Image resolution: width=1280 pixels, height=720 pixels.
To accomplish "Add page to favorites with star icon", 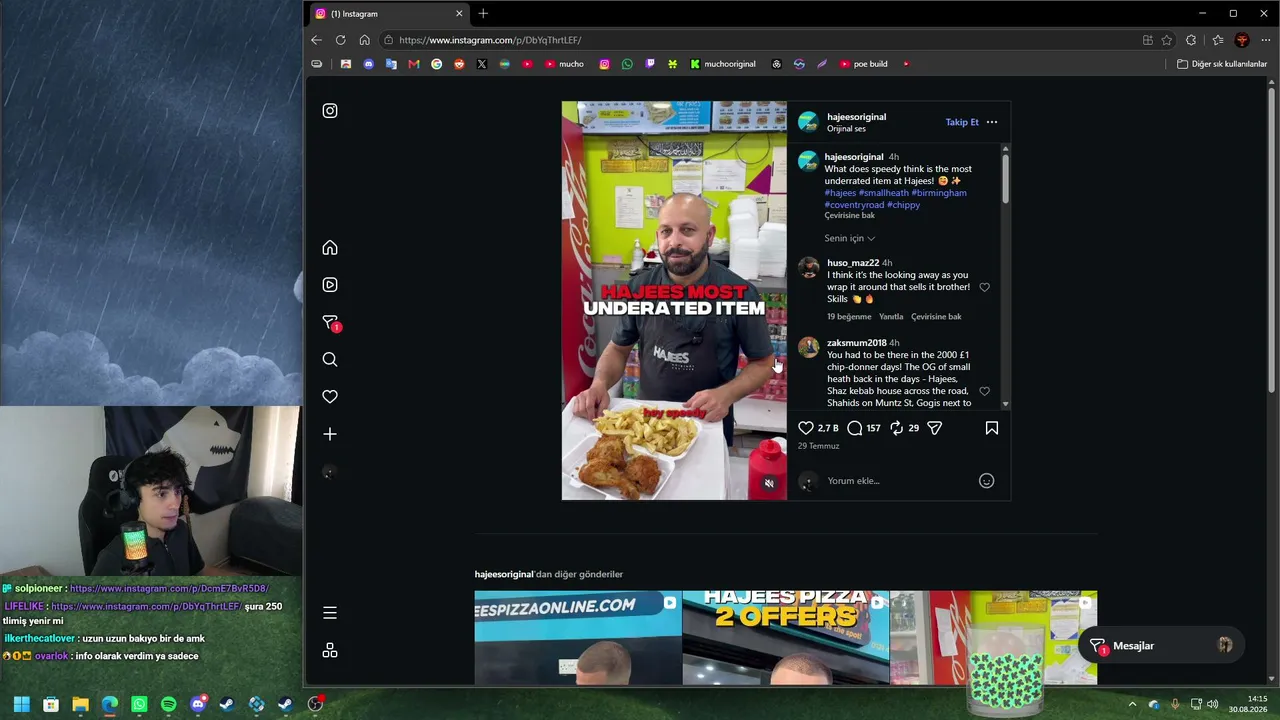I will 1167,40.
